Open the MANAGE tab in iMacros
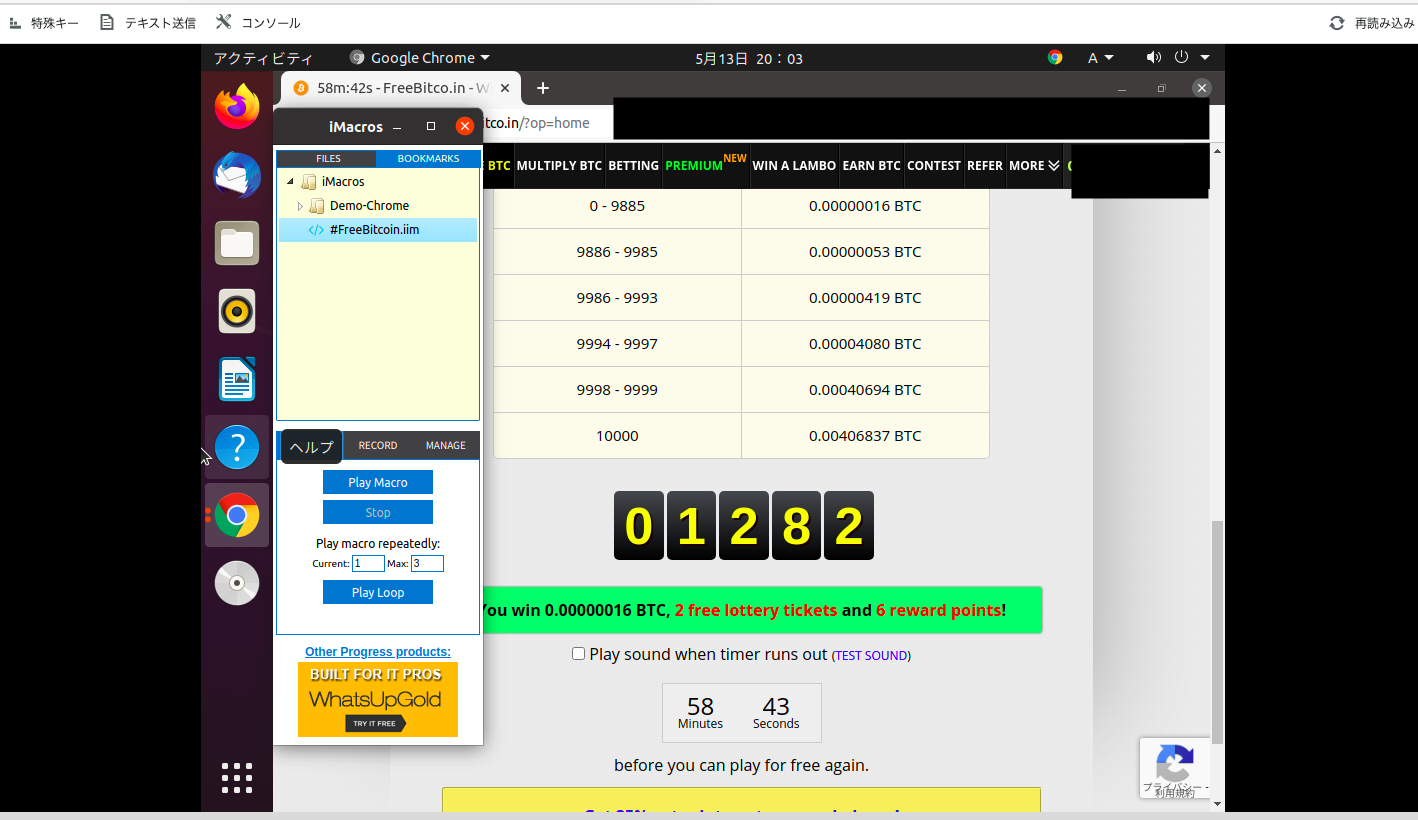1418x820 pixels. (x=445, y=446)
